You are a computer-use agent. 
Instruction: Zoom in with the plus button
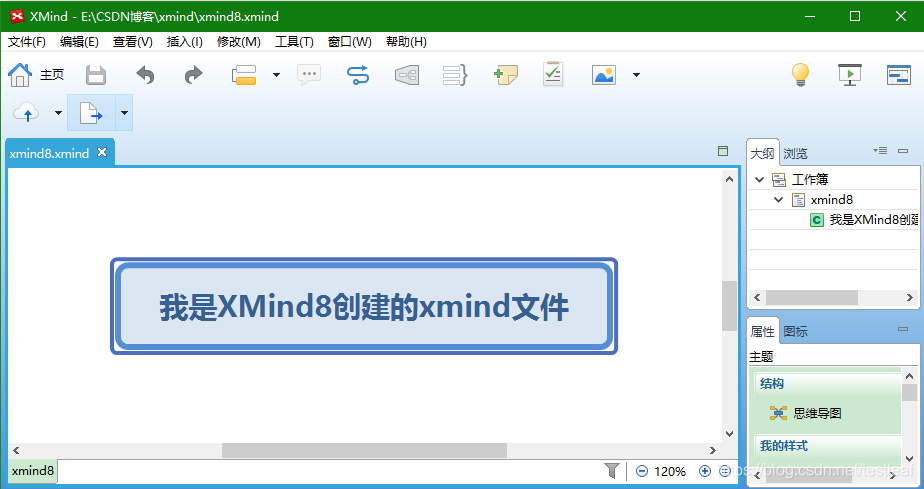[x=704, y=471]
